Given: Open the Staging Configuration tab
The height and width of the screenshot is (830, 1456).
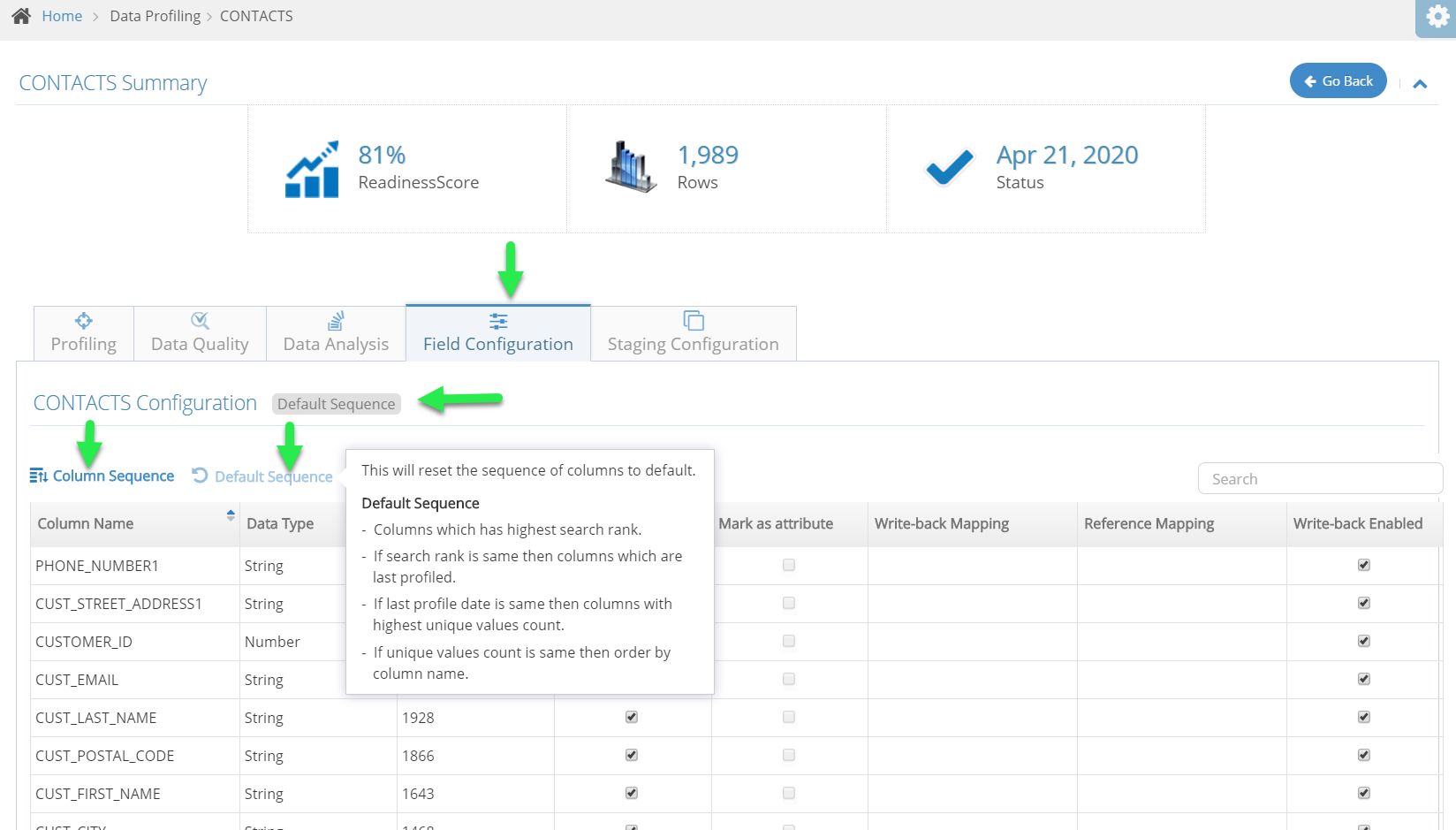Looking at the screenshot, I should click(x=694, y=333).
